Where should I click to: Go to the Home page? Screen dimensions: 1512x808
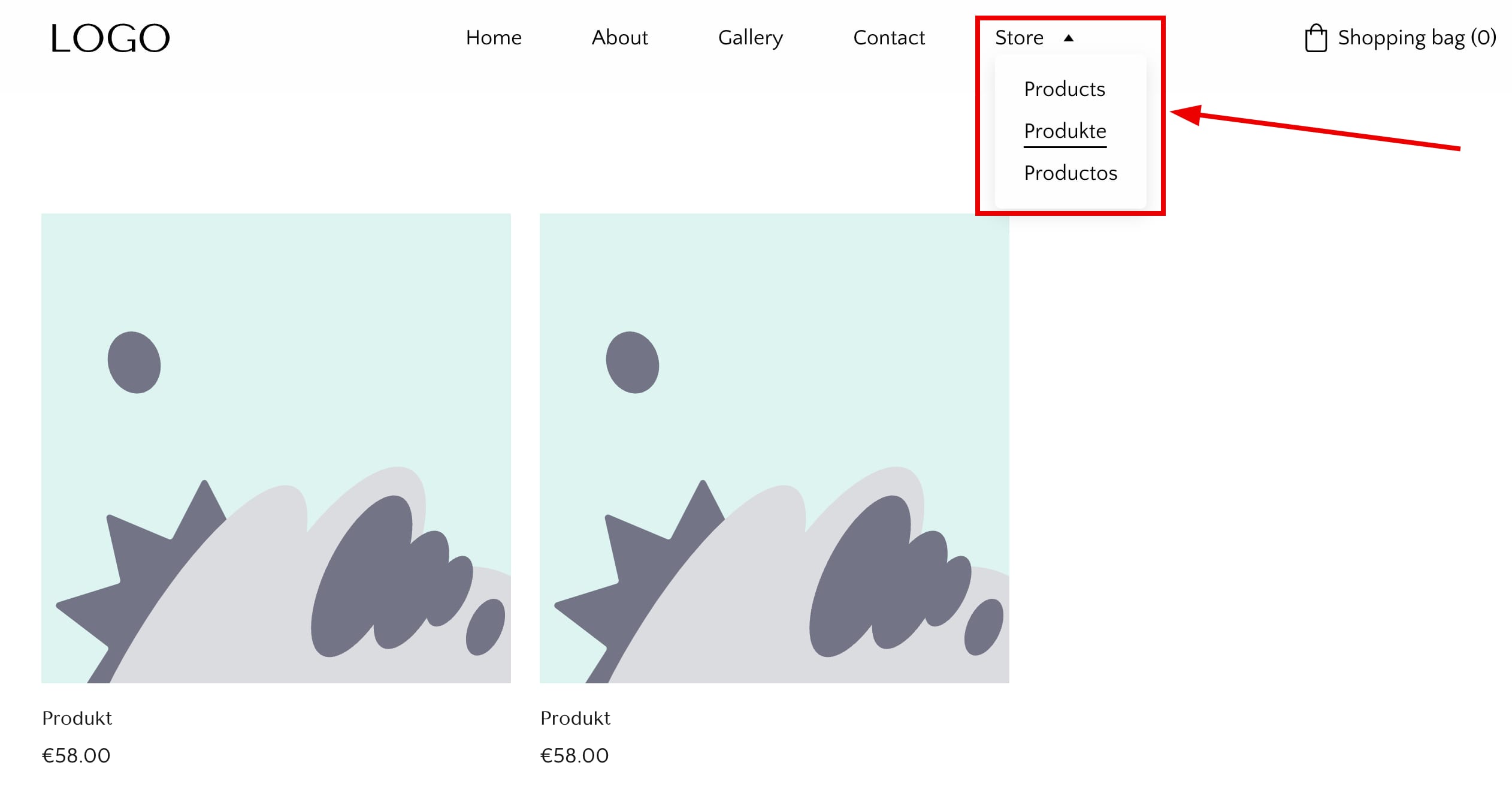[x=494, y=38]
